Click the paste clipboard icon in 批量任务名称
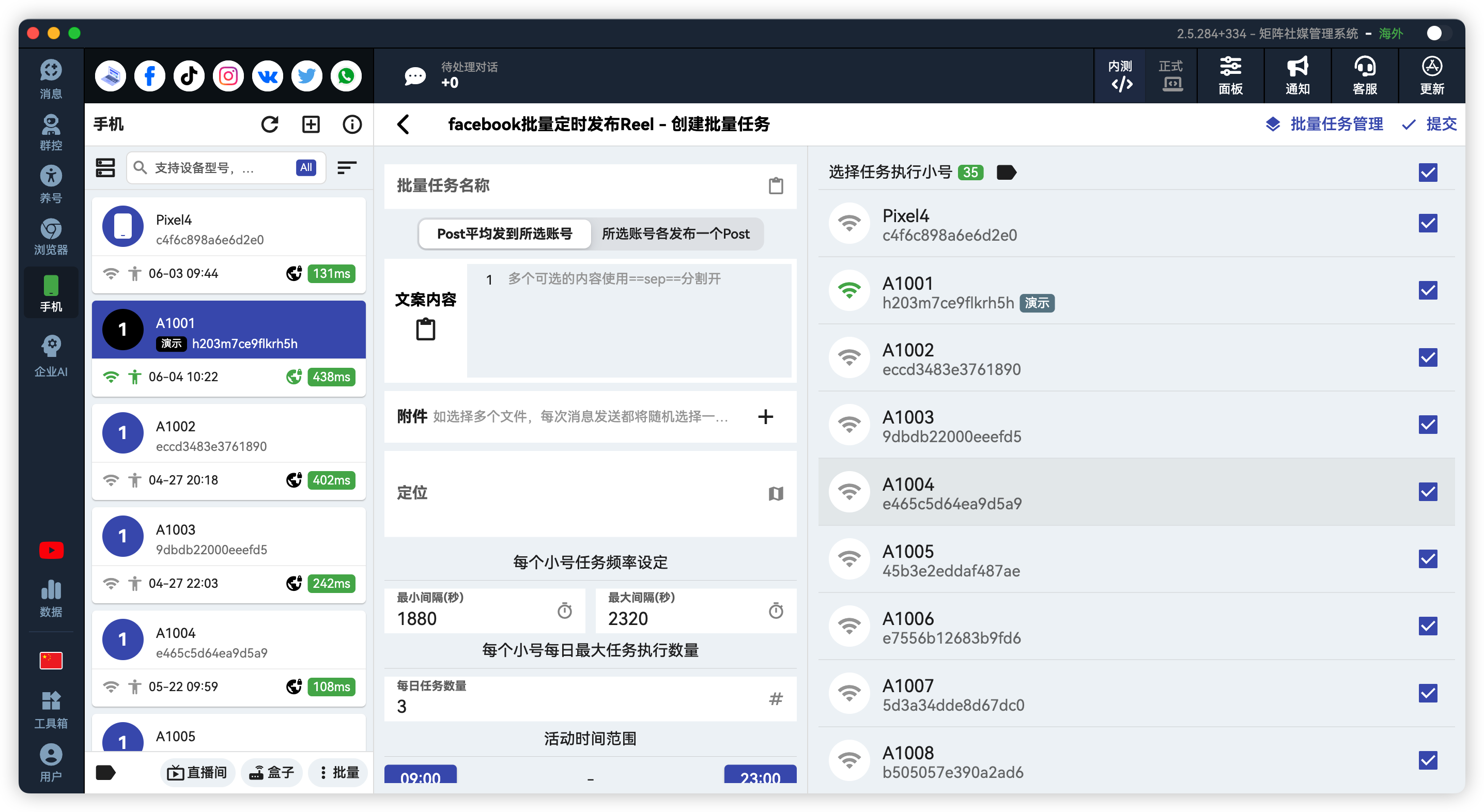Viewport: 1484px width, 812px height. [x=776, y=185]
